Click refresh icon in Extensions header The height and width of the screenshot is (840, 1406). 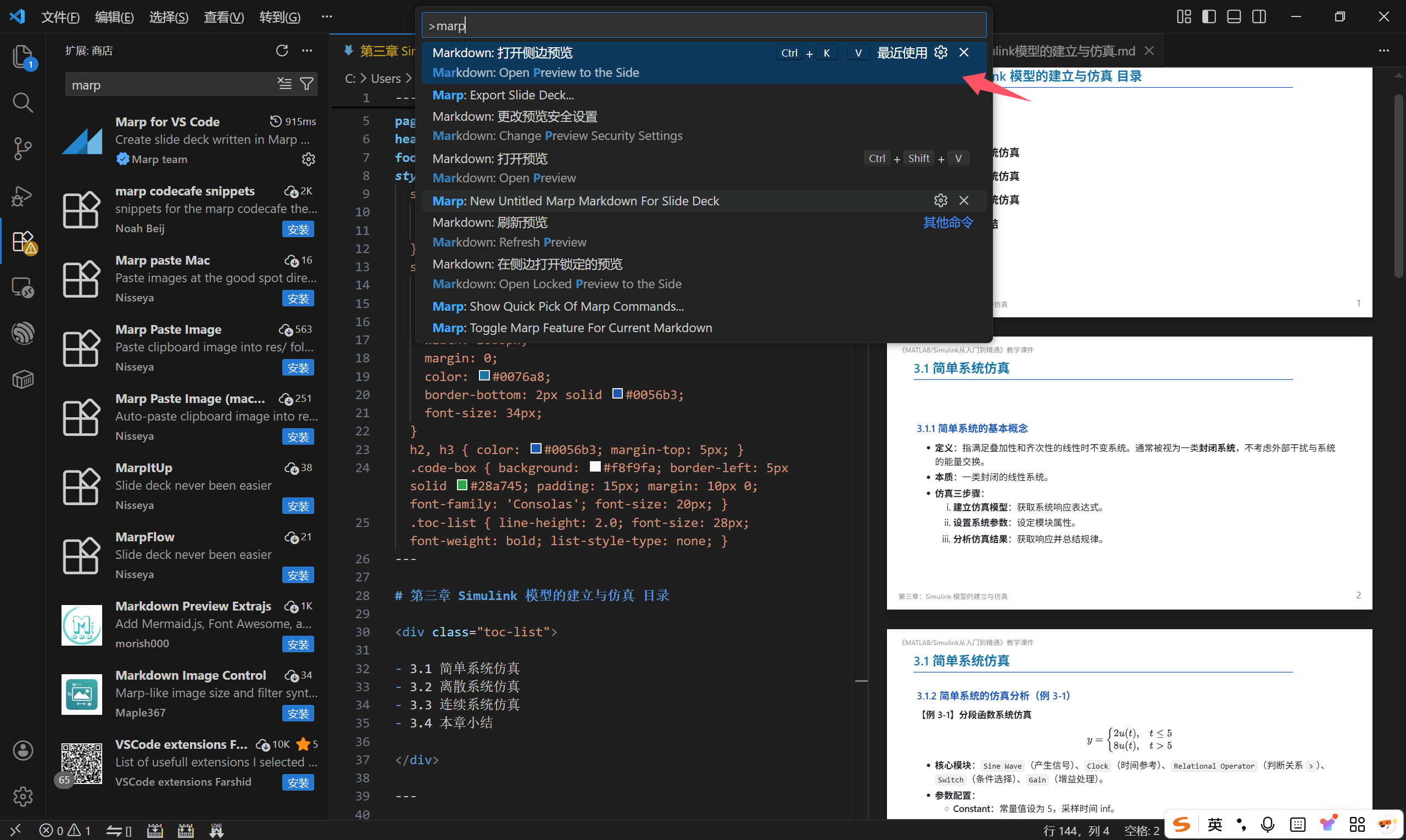click(281, 51)
